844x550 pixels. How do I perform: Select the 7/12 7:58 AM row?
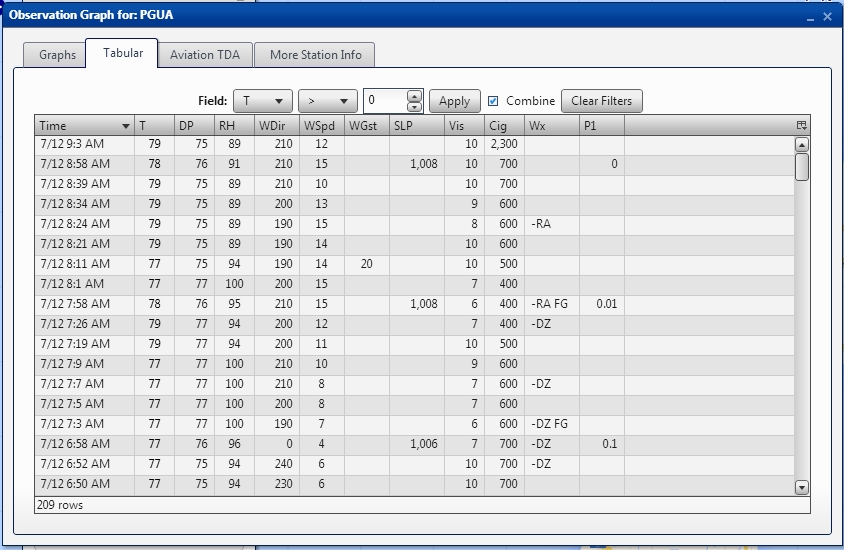[85, 304]
